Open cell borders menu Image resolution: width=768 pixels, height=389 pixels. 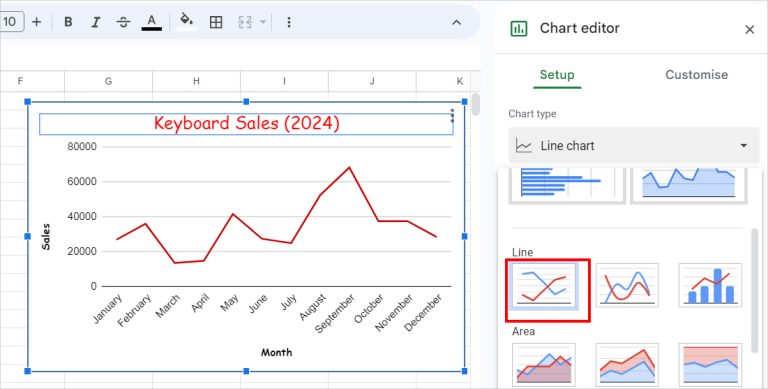point(216,22)
